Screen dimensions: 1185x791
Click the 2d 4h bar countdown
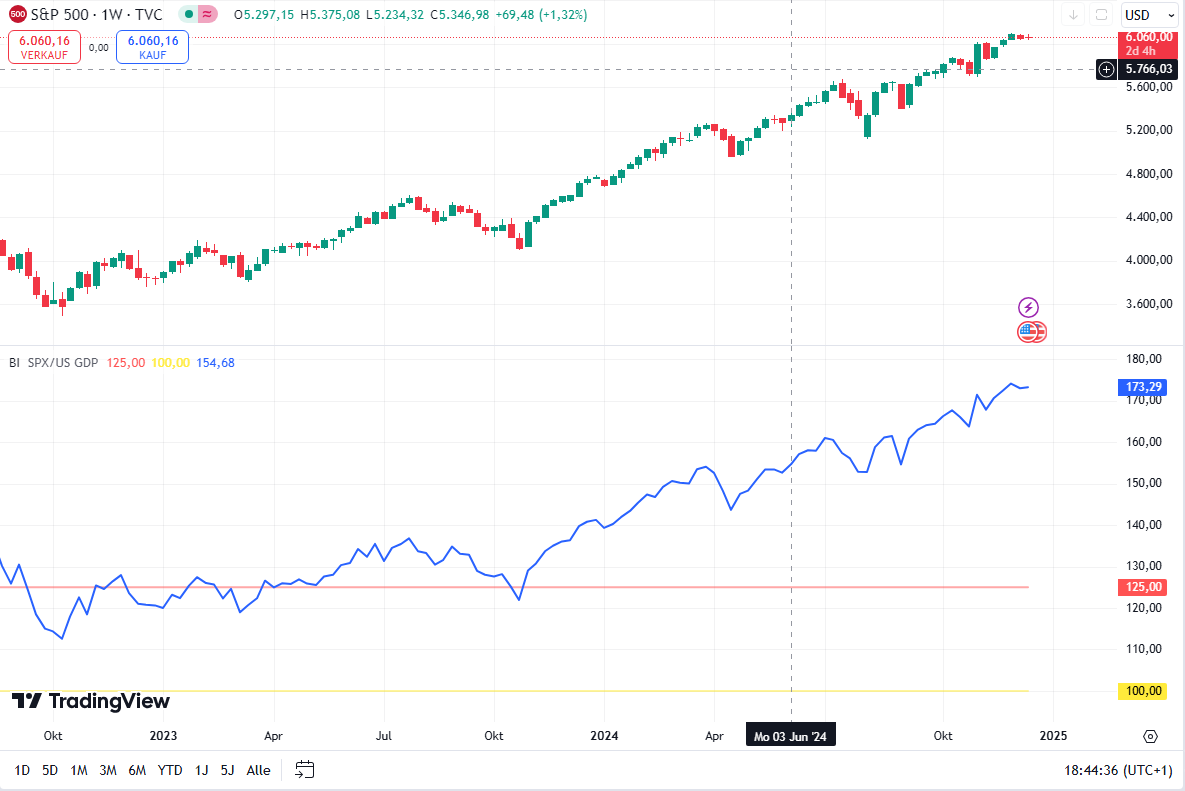pyautogui.click(x=1140, y=51)
